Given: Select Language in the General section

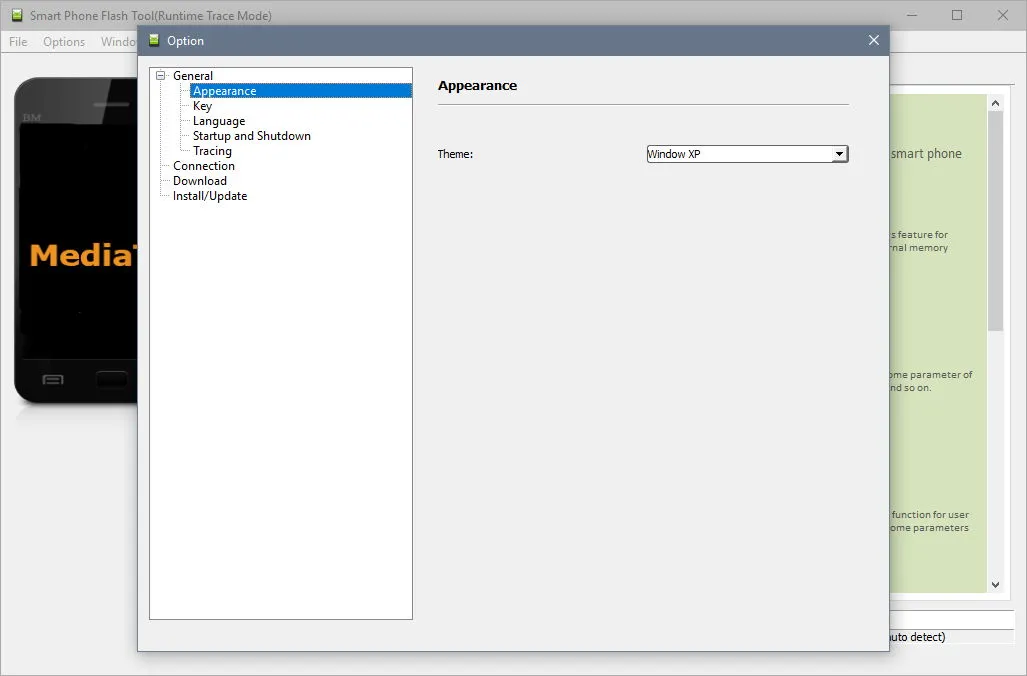Looking at the screenshot, I should pyautogui.click(x=219, y=121).
